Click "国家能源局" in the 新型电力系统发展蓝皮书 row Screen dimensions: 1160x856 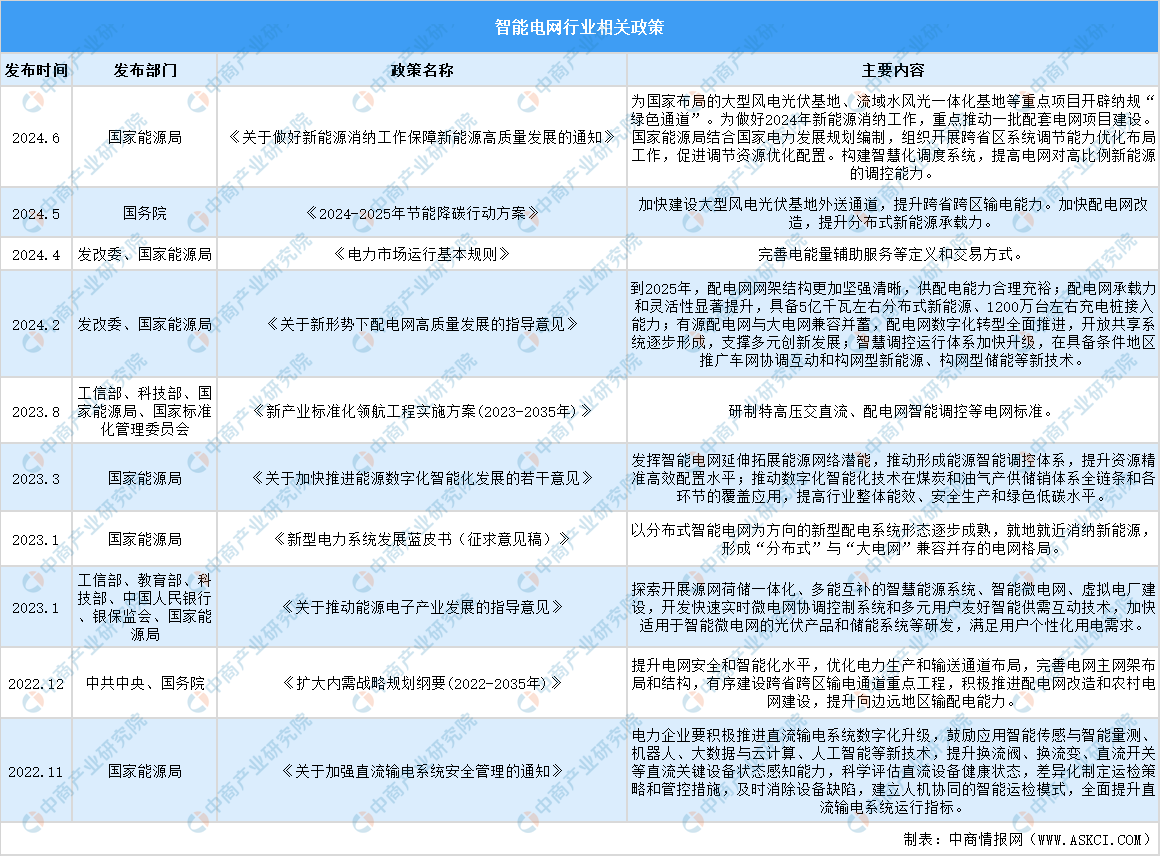tap(145, 540)
